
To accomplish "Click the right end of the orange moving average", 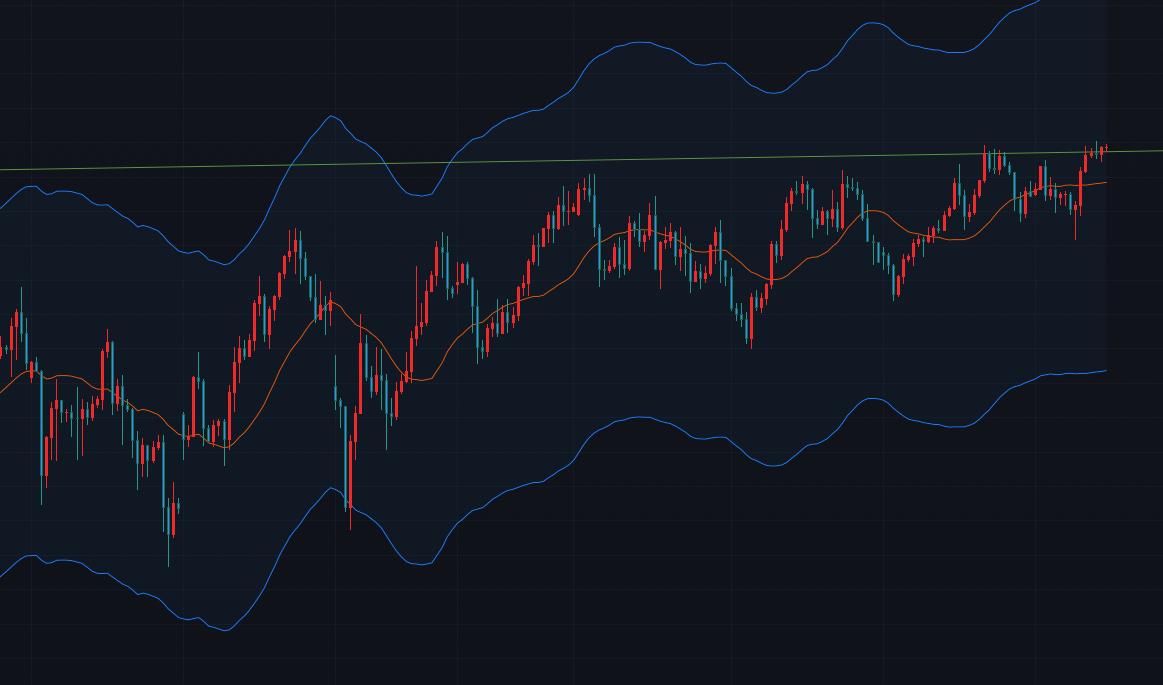I will pos(1105,183).
